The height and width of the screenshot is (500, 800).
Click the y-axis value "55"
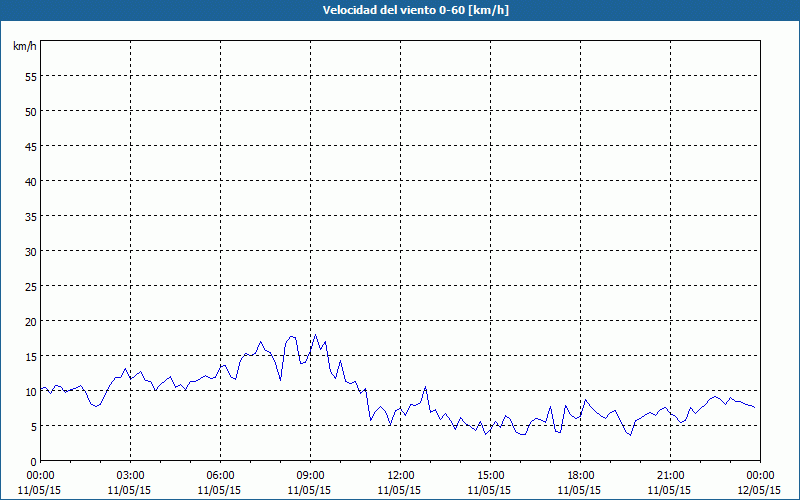(x=31, y=77)
